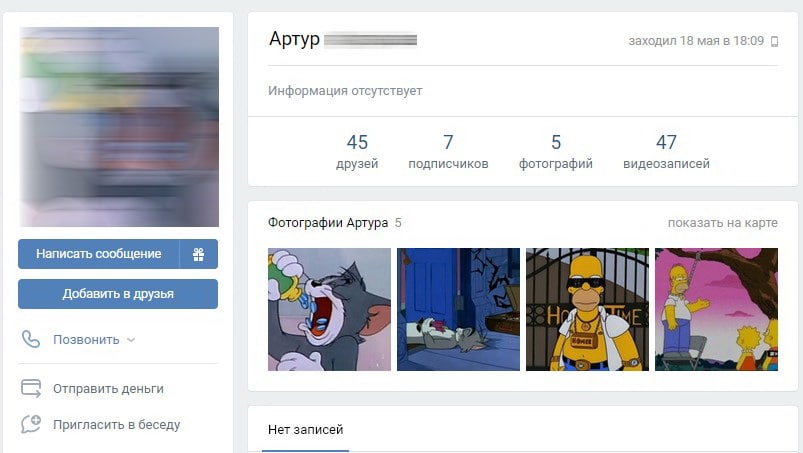Click the Добавить в друзья button

pos(118,294)
